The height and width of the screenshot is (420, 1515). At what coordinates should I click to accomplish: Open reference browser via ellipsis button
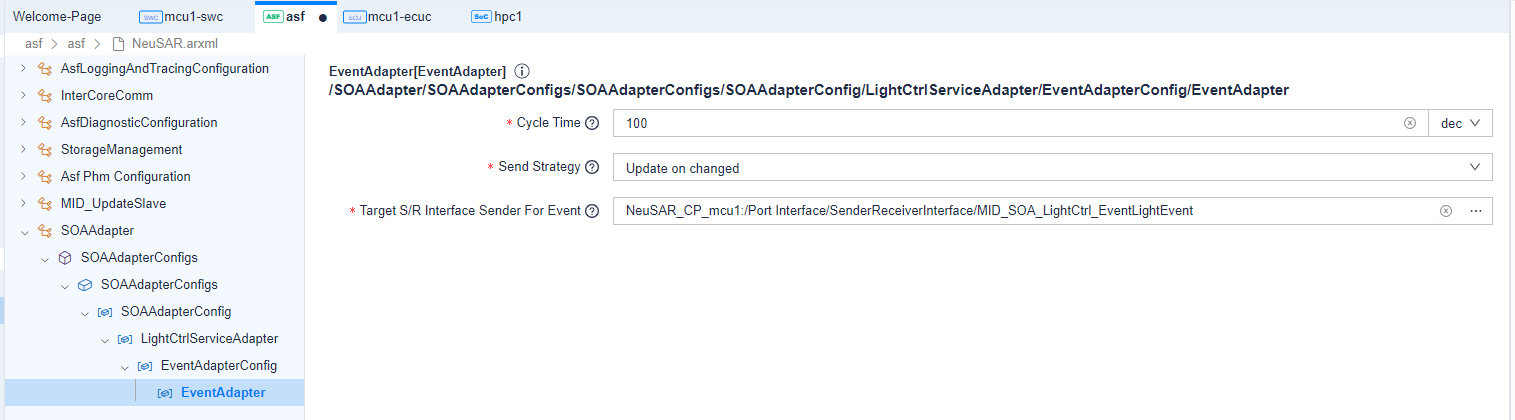tap(1475, 211)
